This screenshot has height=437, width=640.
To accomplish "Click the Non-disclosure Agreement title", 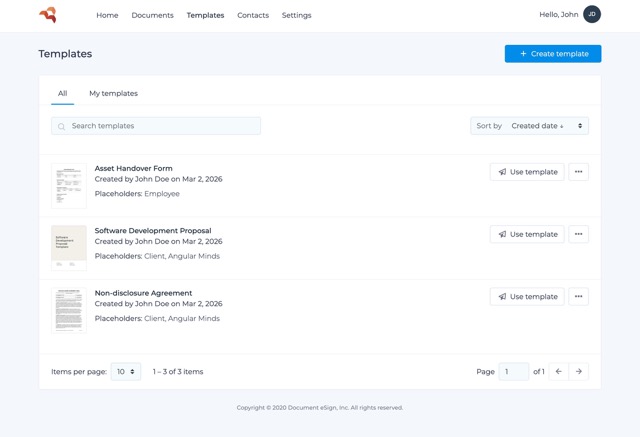I will (x=143, y=293).
